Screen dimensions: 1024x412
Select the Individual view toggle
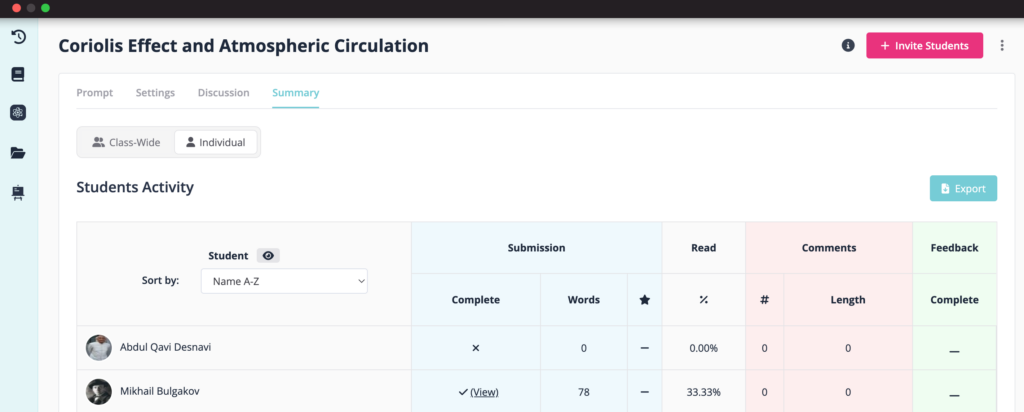coord(216,142)
